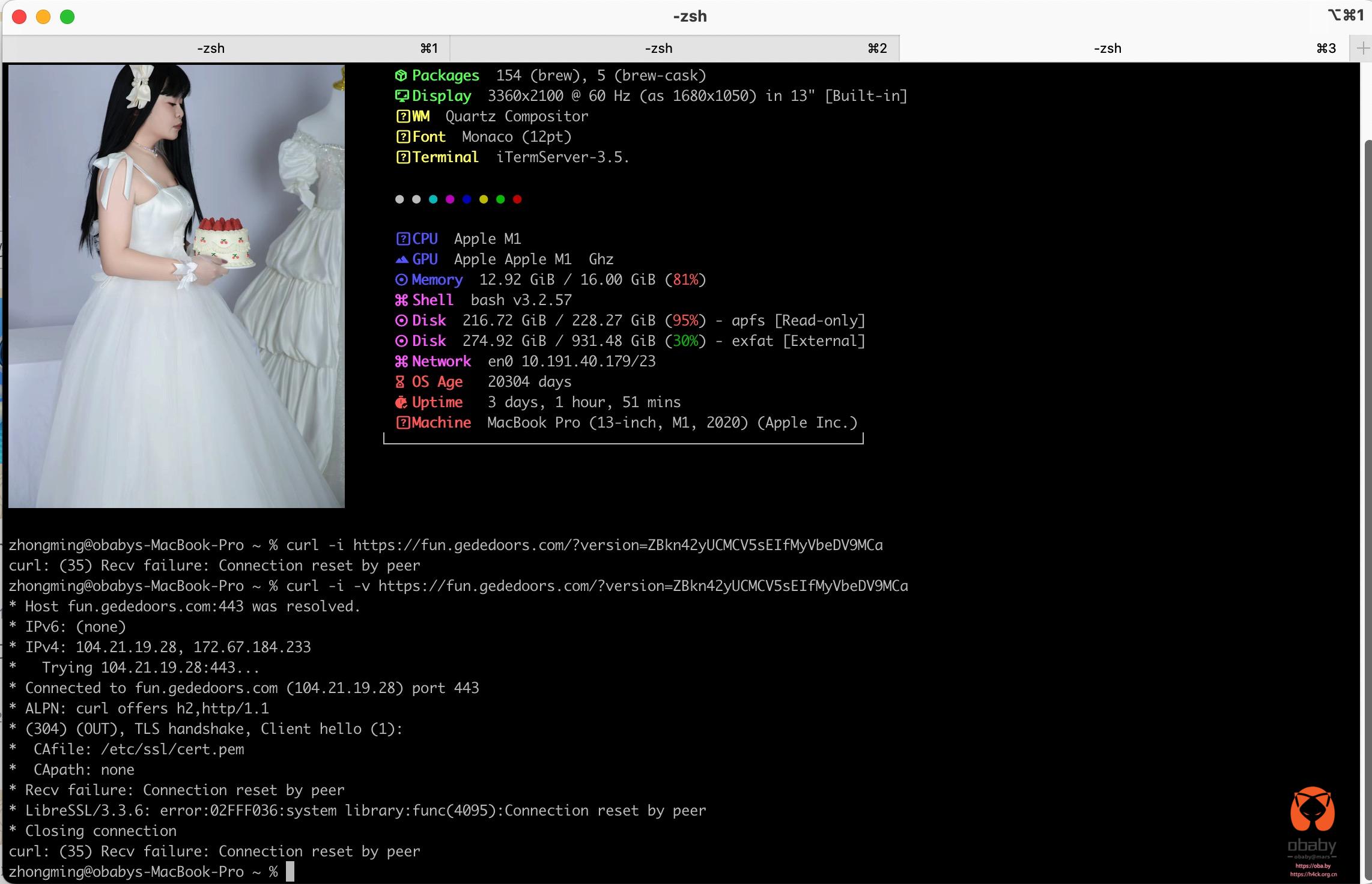Viewport: 1372px width, 884px height.
Task: Click the GPU mountain icon
Action: pyautogui.click(x=402, y=259)
